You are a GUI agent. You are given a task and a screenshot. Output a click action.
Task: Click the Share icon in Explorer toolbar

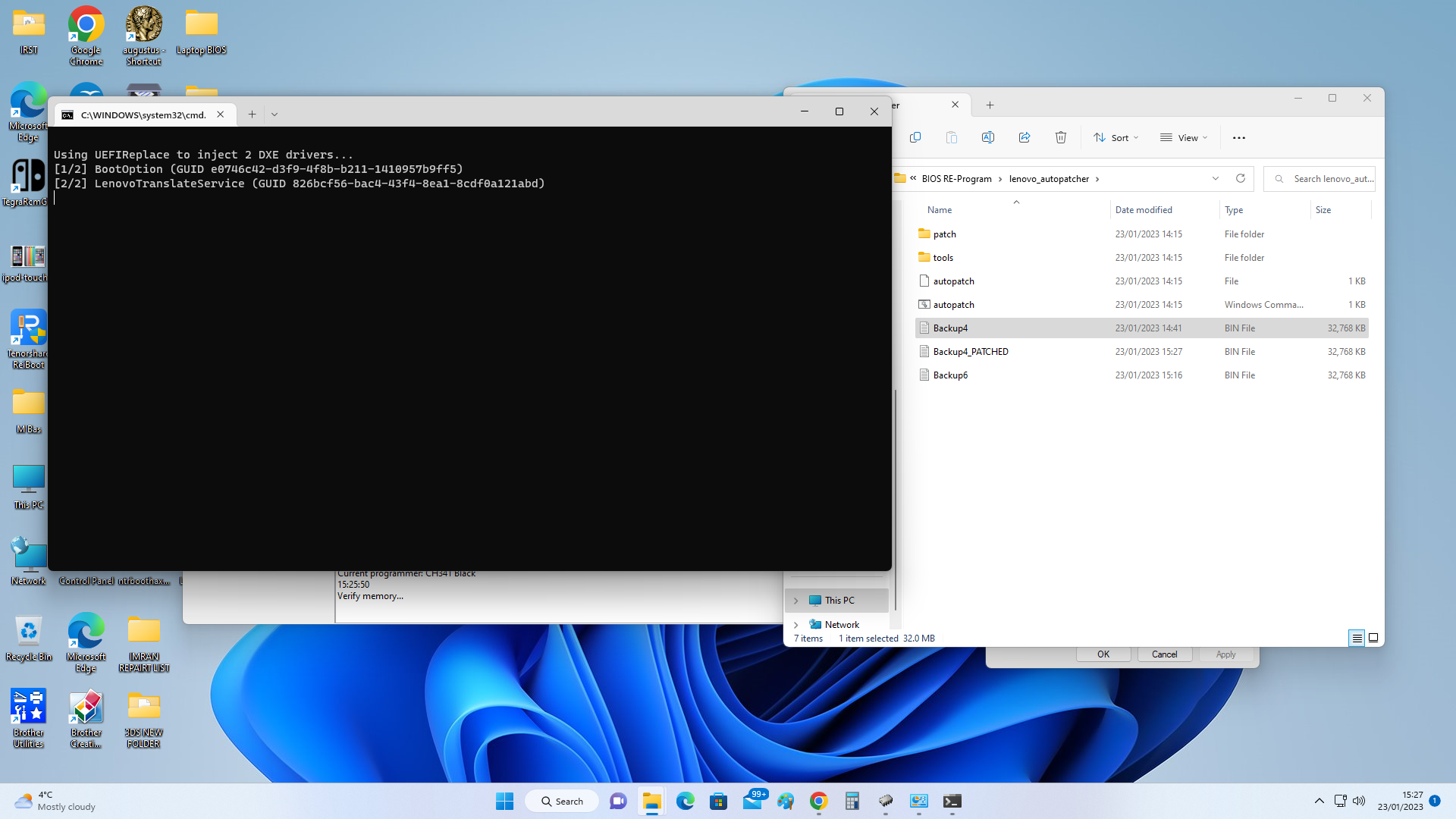pyautogui.click(x=1025, y=137)
